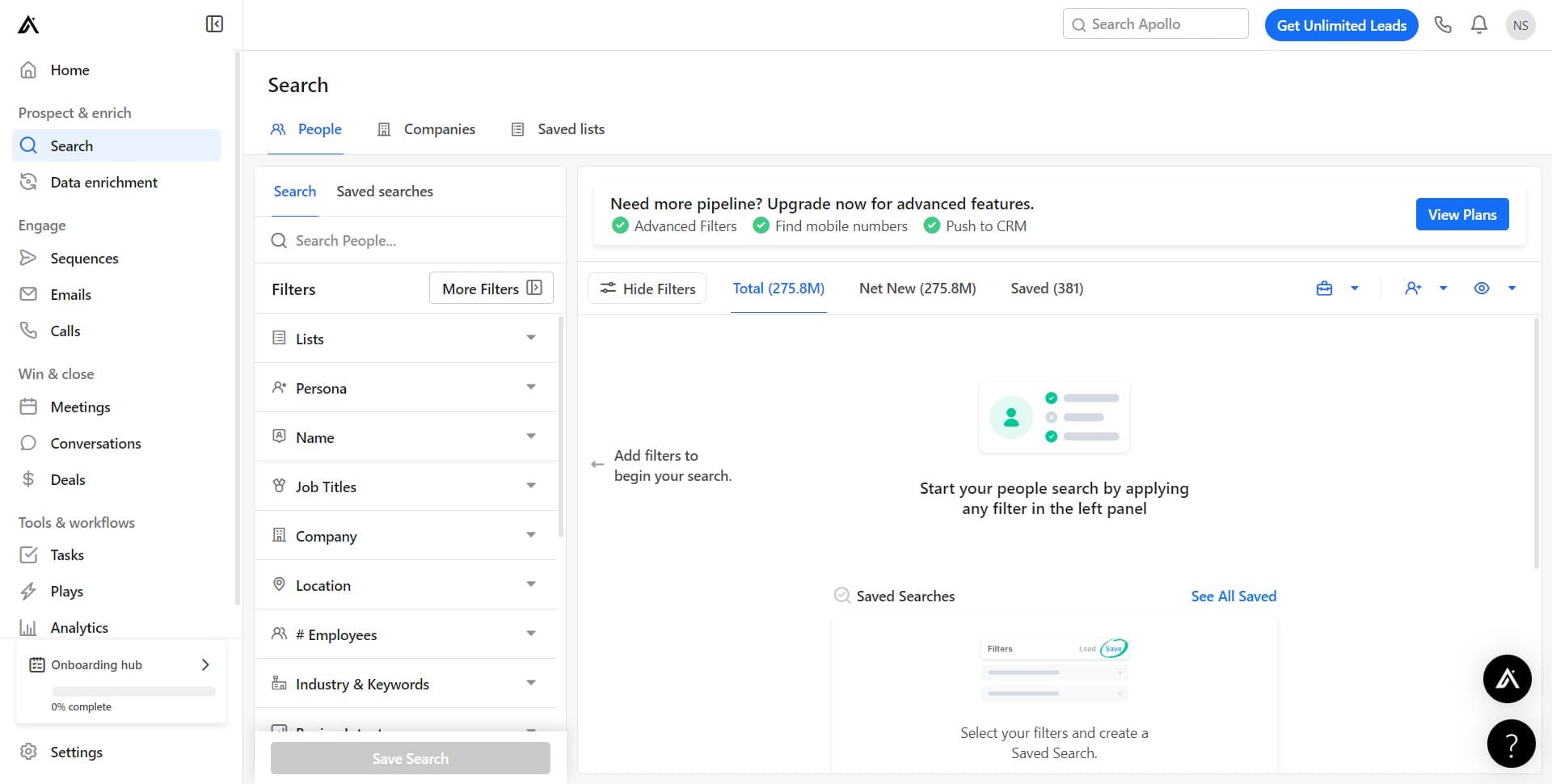Switch to the Companies tab
This screenshot has width=1552, height=784.
pyautogui.click(x=427, y=129)
